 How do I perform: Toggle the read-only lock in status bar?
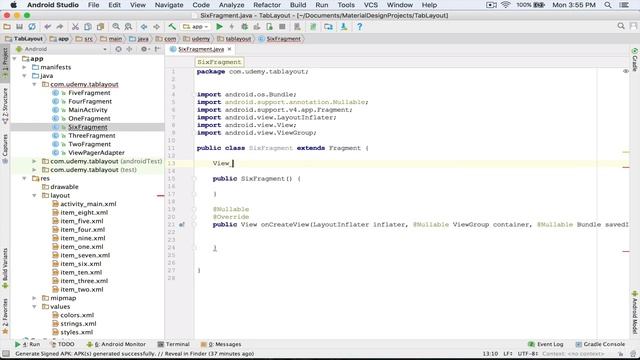621,354
